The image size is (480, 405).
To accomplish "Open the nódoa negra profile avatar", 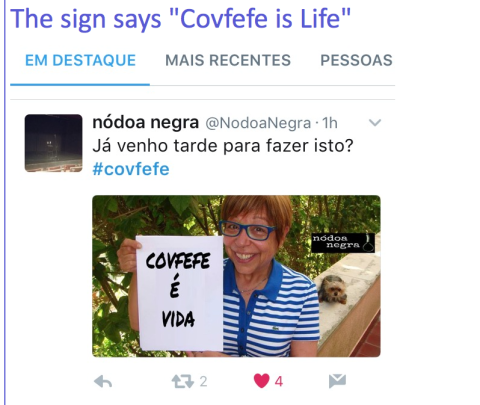I will click(x=53, y=143).
